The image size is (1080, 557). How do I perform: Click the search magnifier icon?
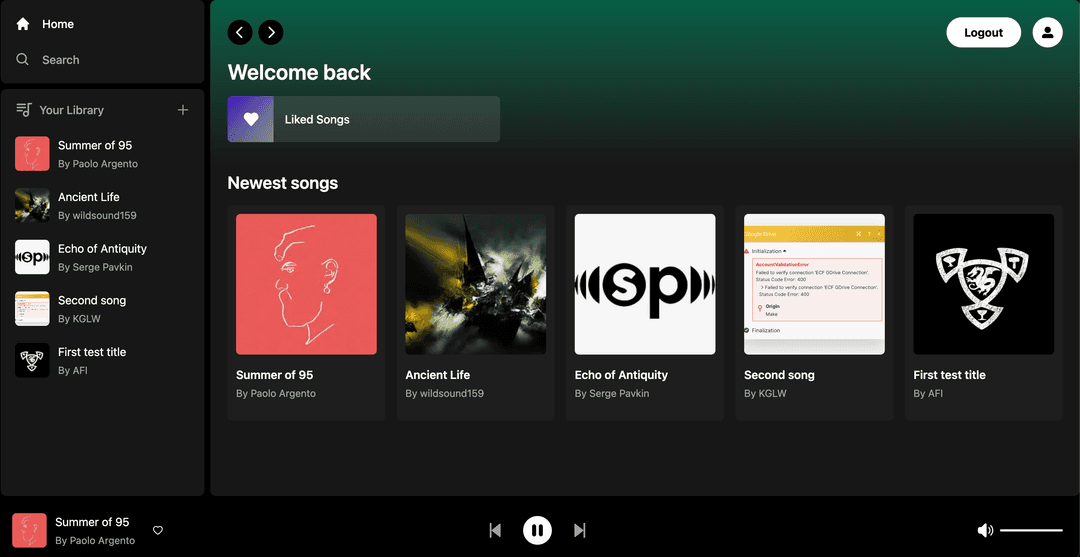(x=23, y=59)
